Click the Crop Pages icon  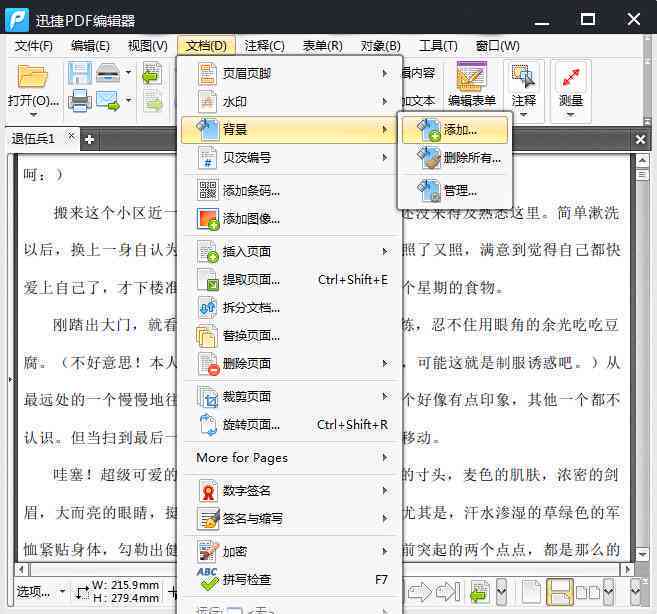coord(208,396)
